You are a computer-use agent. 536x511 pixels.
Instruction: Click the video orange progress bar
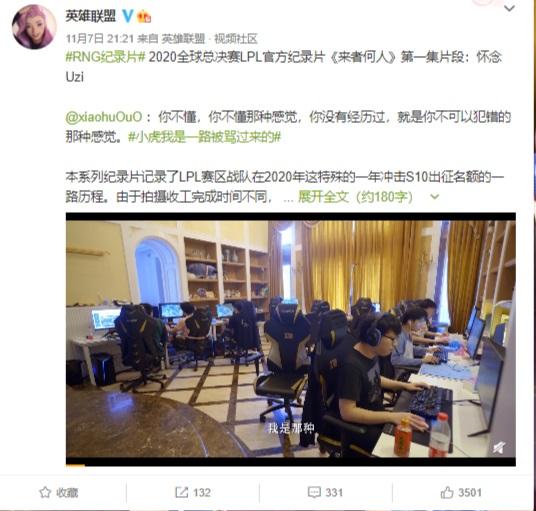point(75,465)
